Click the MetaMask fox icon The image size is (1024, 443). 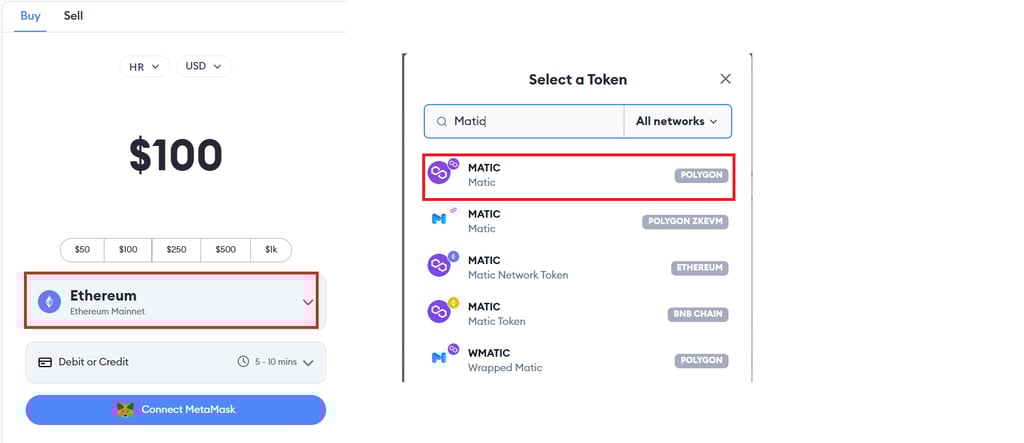pyautogui.click(x=125, y=410)
